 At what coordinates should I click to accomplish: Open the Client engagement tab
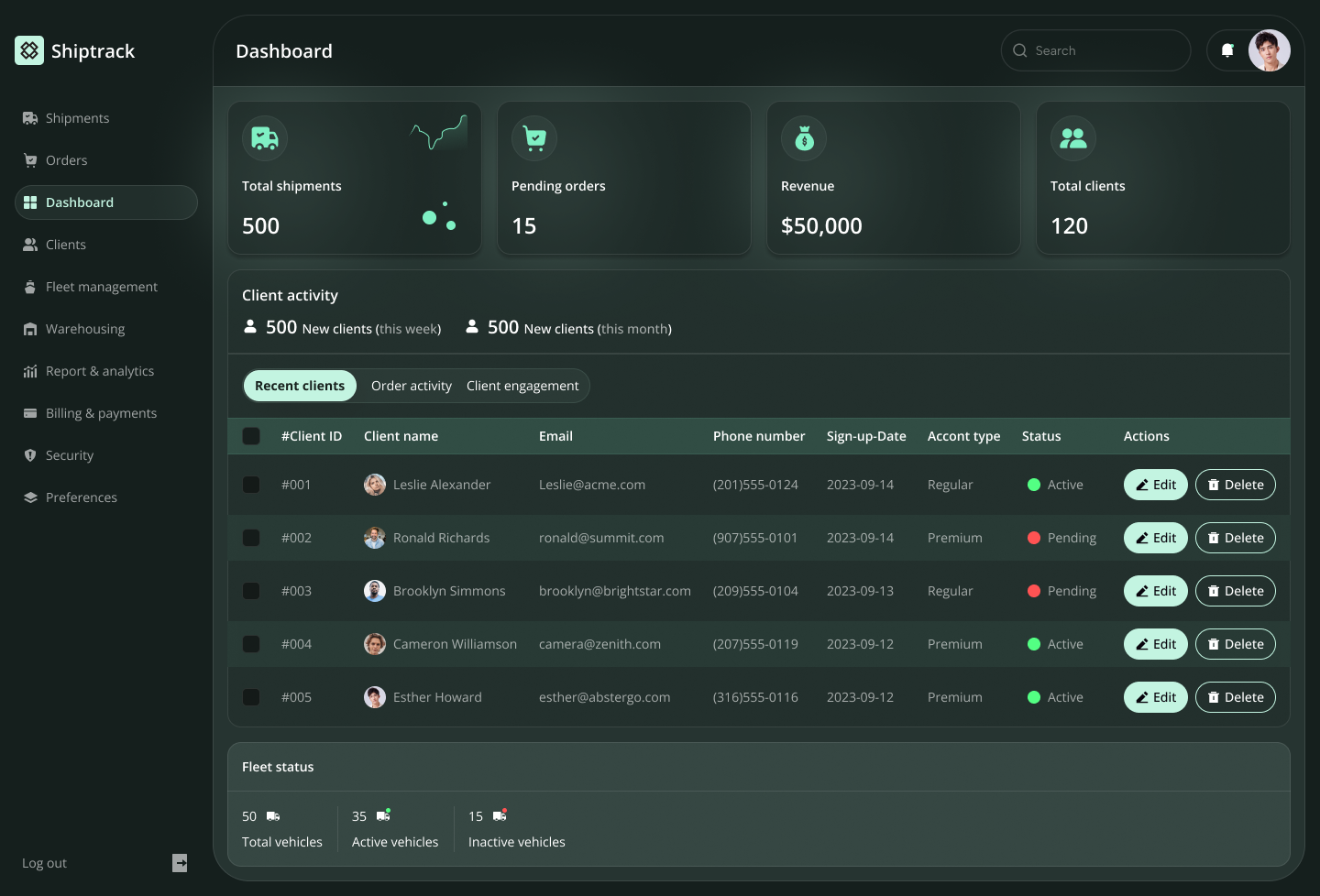point(522,386)
